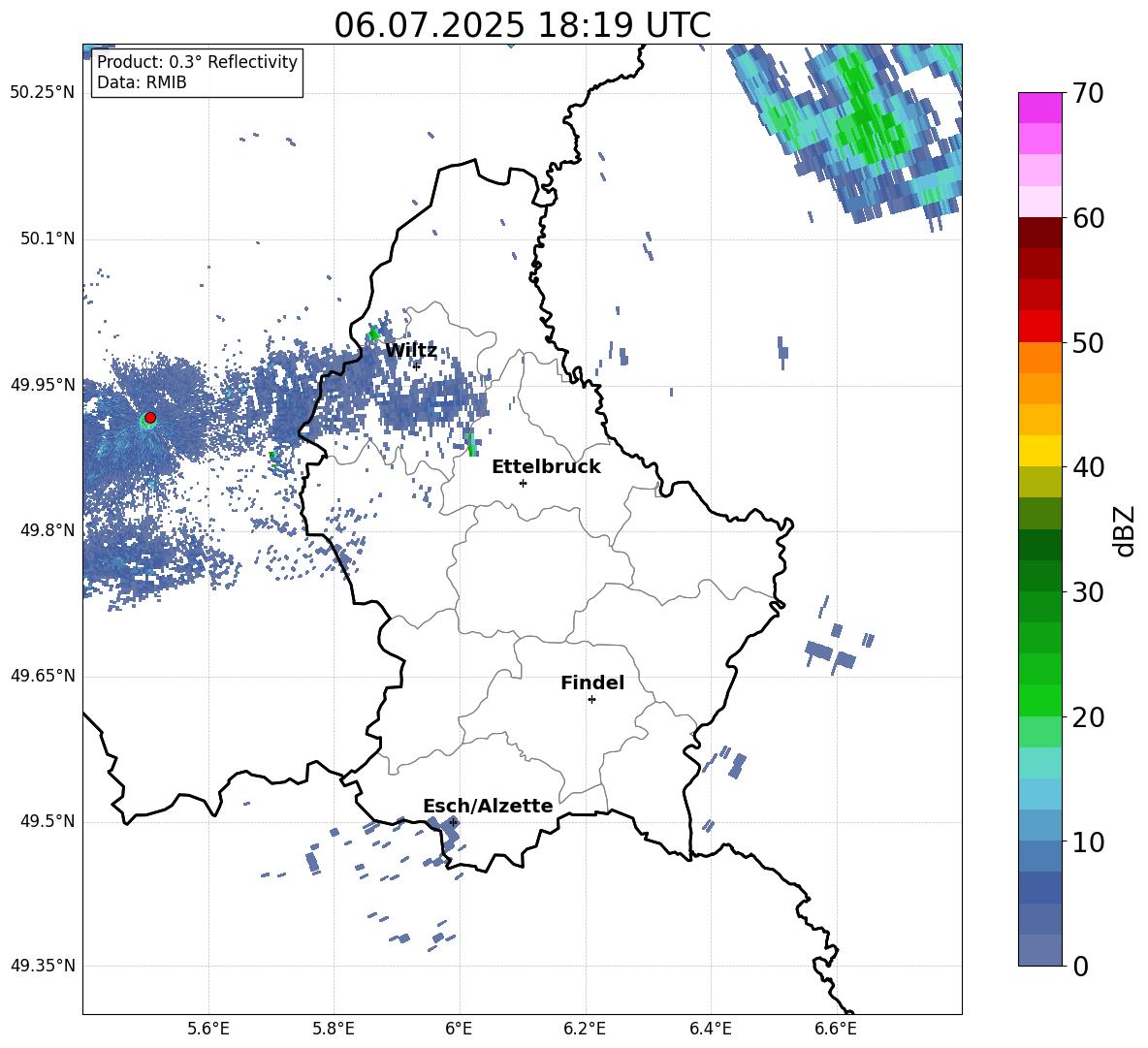Click the blue echo band southeast of Wiltz
1148x1048 pixels.
[432, 402]
